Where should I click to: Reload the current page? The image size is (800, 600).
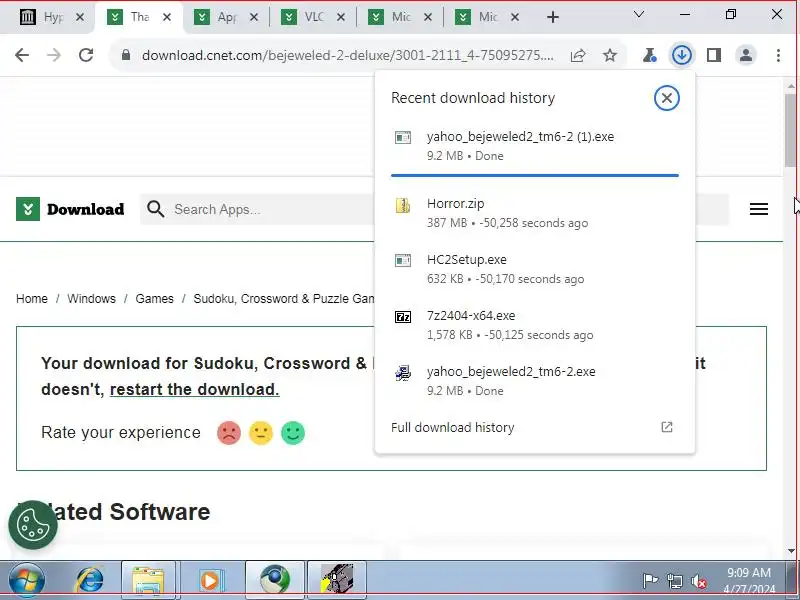tap(86, 55)
